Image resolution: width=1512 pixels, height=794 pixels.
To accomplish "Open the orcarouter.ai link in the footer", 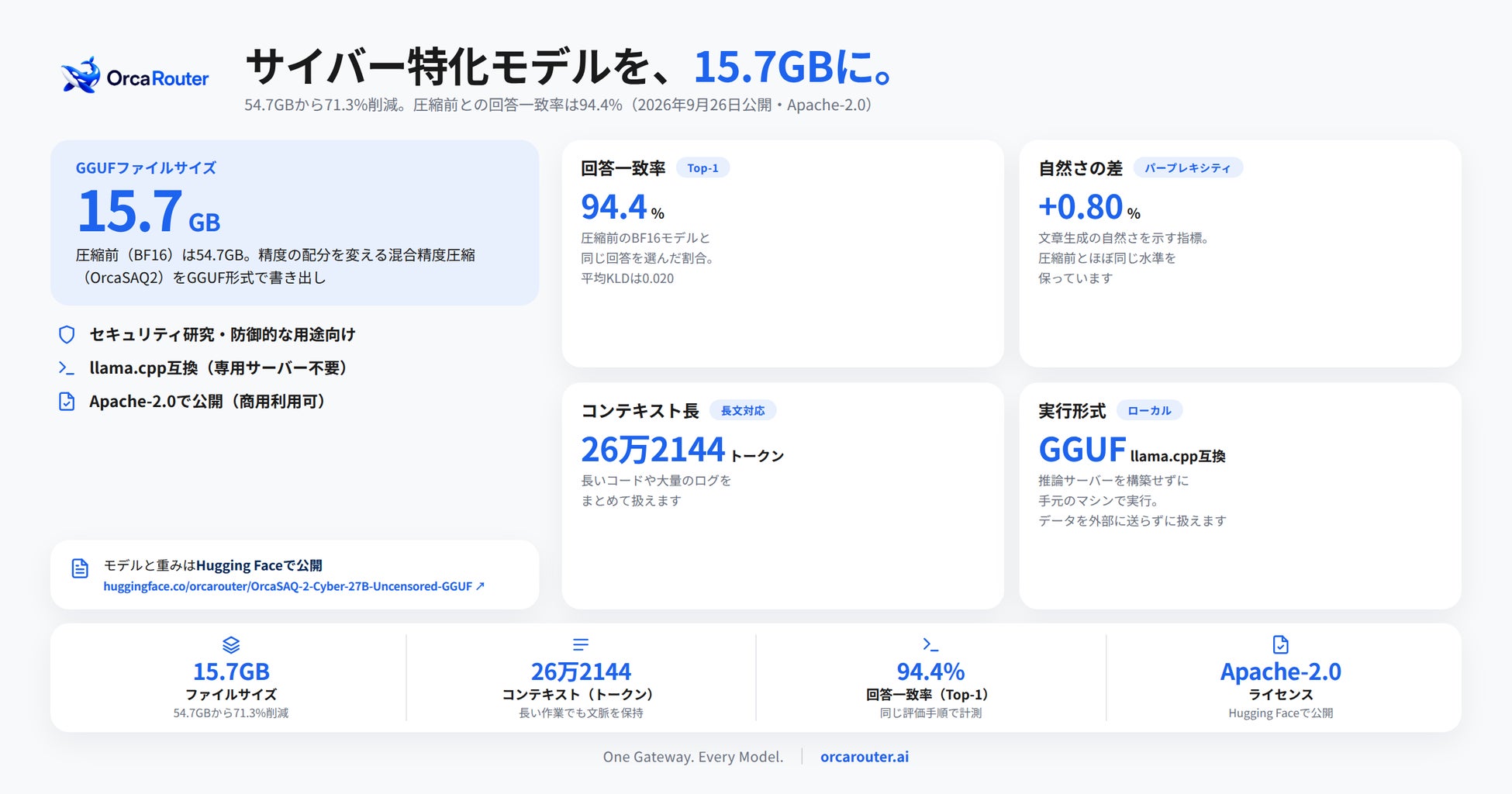I will click(865, 757).
